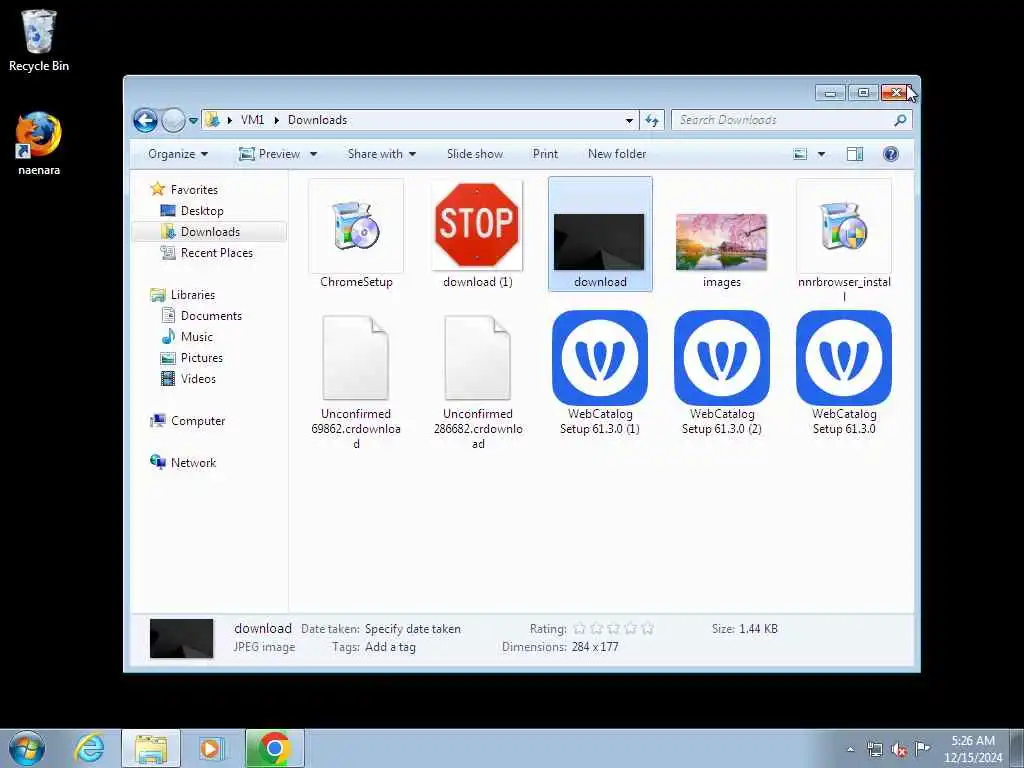Open the Preview dropdown arrow
This screenshot has height=768, width=1024.
coord(313,154)
